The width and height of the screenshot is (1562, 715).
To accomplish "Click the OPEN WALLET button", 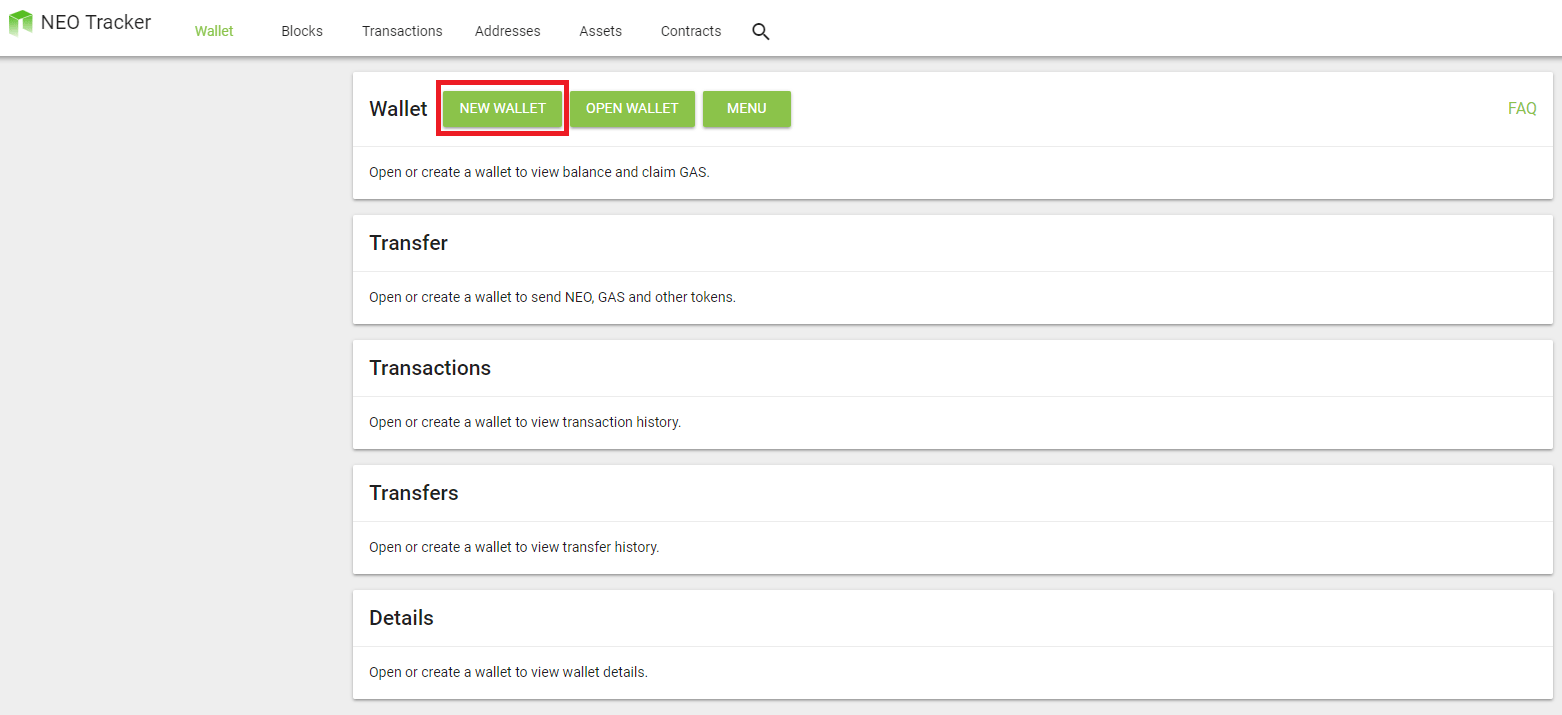I will pos(632,108).
